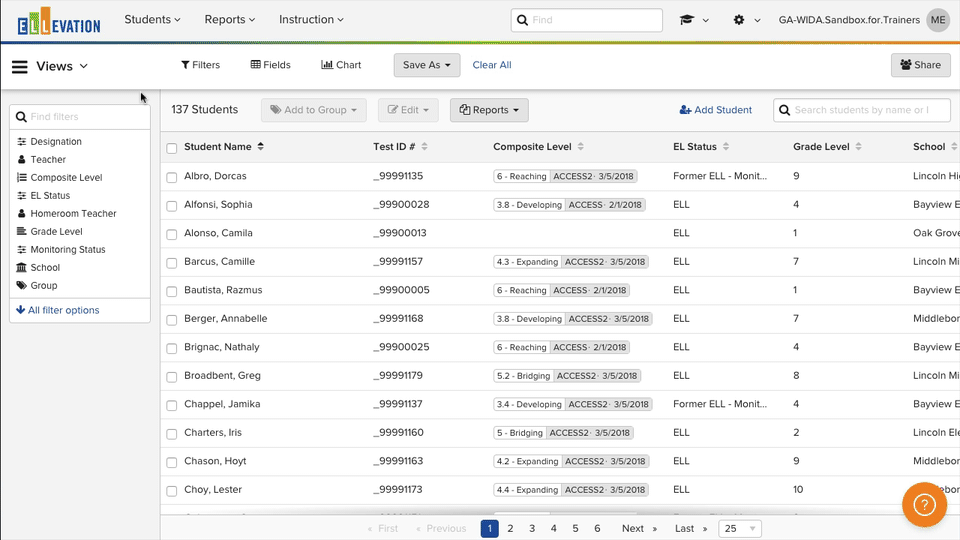Expand the Reports top menu
The width and height of the screenshot is (960, 540).
point(230,20)
